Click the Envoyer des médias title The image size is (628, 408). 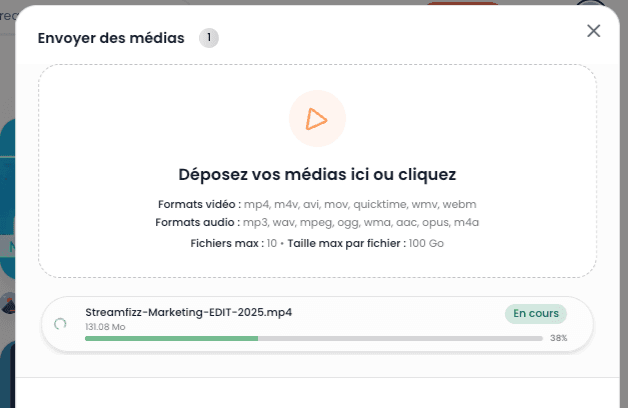pyautogui.click(x=111, y=38)
